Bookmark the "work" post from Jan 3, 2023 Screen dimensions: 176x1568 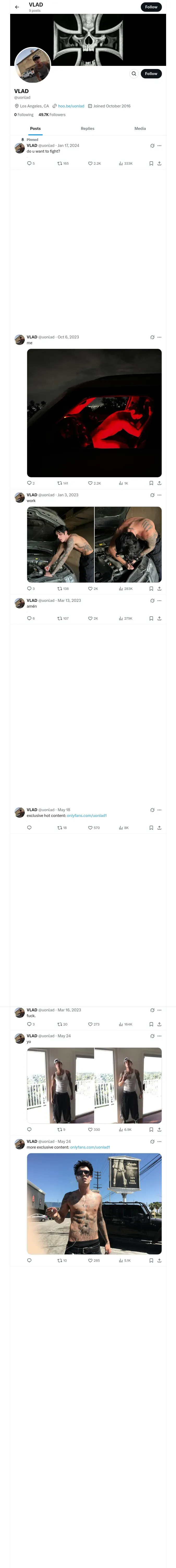[x=151, y=589]
